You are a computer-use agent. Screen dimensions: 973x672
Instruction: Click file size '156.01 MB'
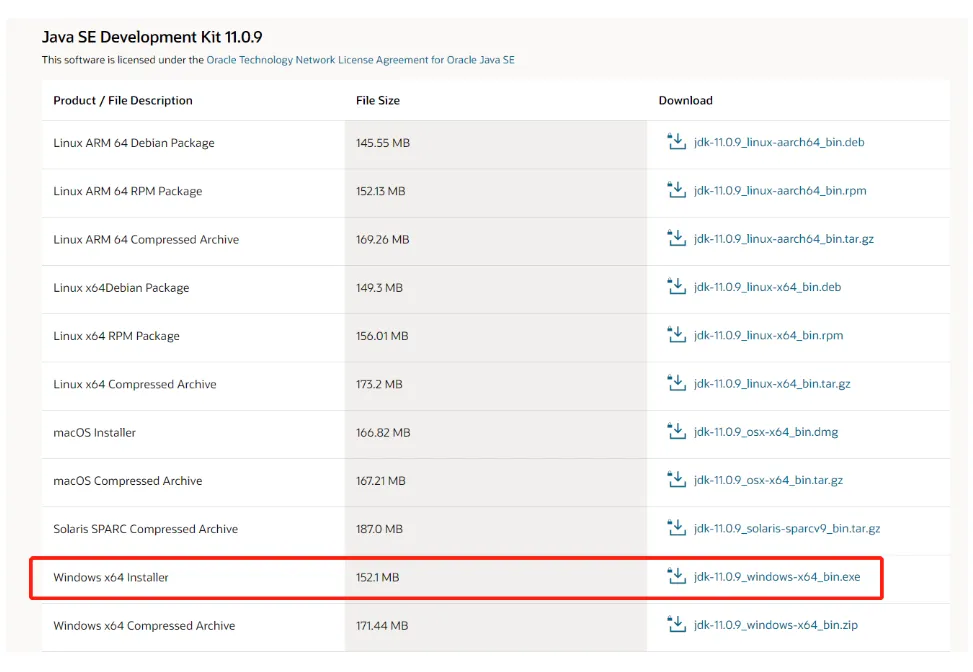[382, 336]
